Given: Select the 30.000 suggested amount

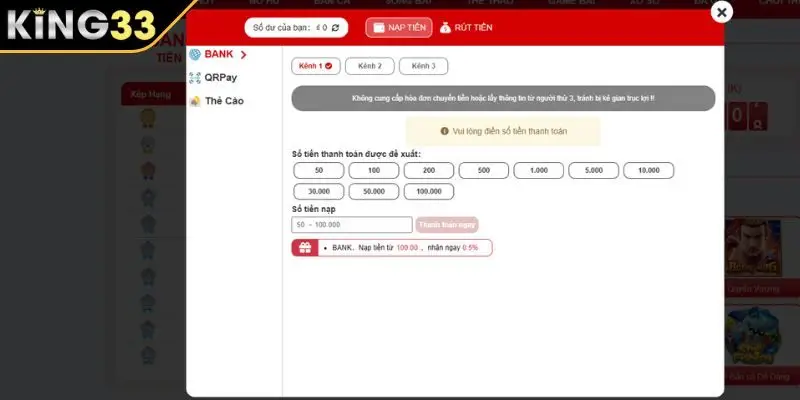Looking at the screenshot, I should coord(319,191).
